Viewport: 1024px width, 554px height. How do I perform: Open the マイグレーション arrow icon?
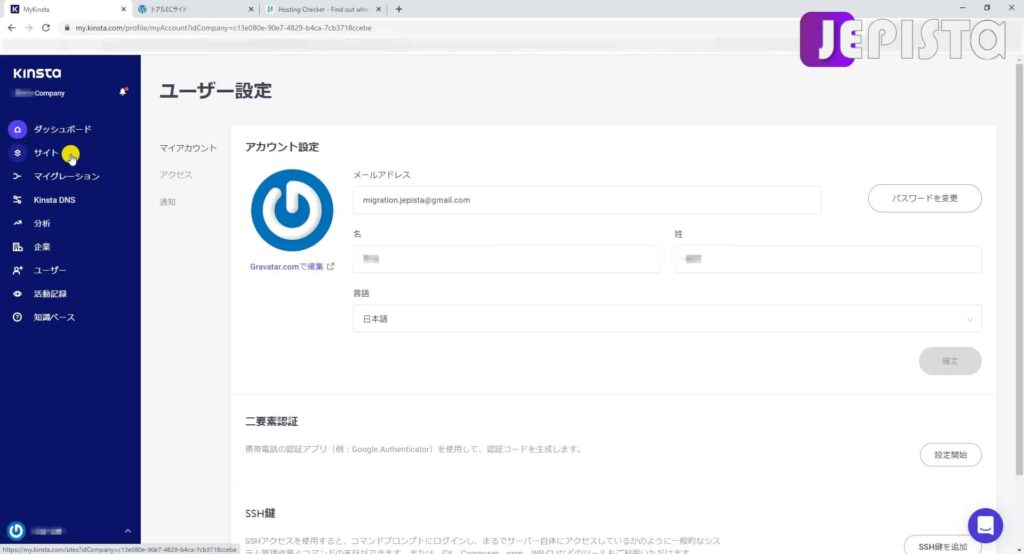click(x=18, y=176)
